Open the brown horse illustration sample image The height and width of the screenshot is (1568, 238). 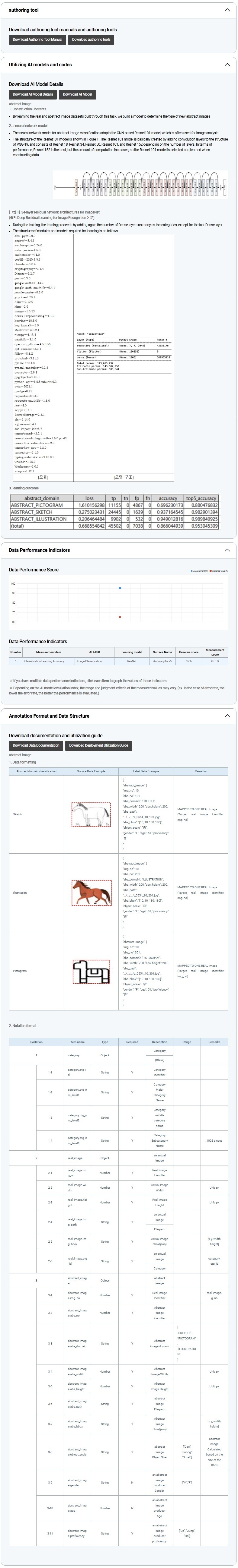(92, 892)
